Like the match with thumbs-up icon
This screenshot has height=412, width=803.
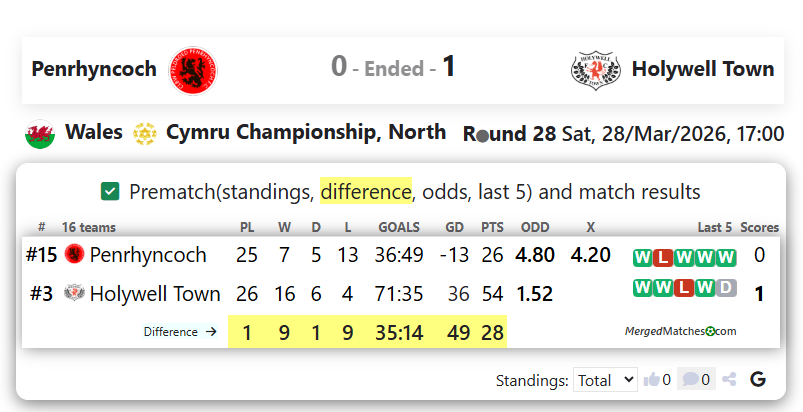coord(653,380)
